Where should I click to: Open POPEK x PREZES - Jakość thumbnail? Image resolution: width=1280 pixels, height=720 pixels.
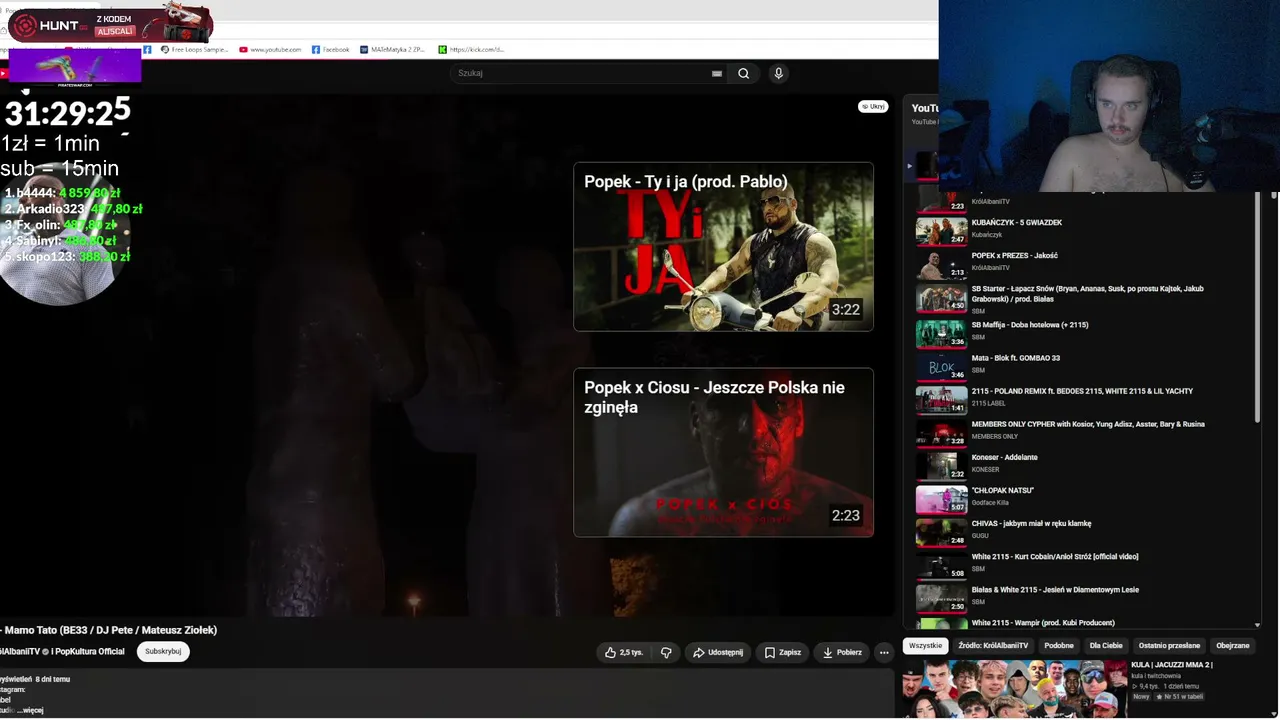(x=941, y=264)
